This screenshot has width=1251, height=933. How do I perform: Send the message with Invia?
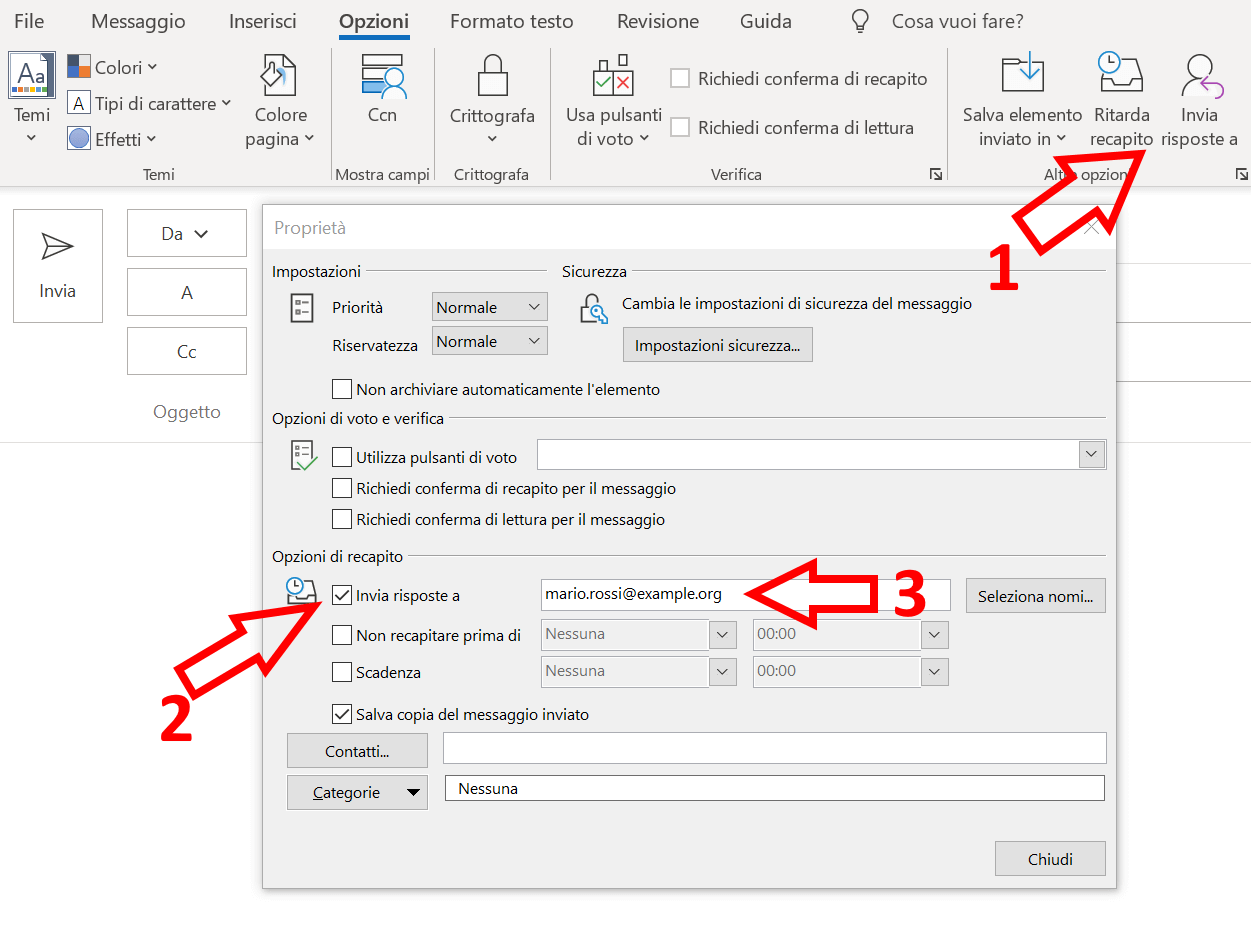click(58, 266)
